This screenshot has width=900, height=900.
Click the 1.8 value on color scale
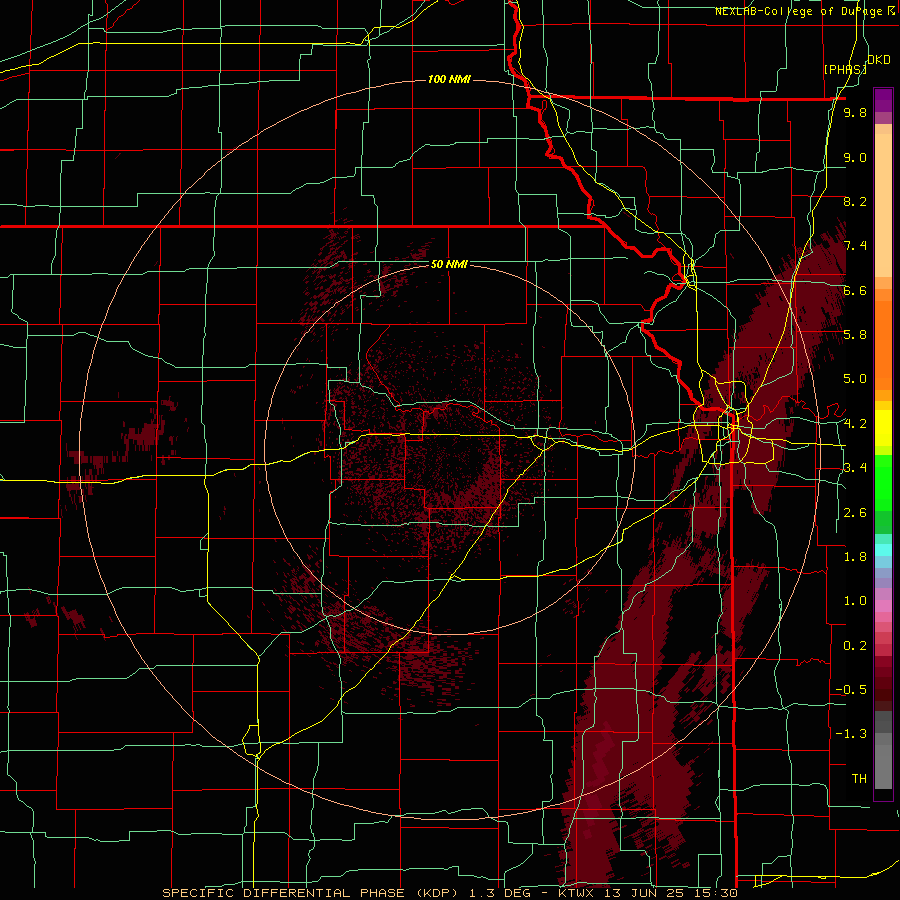[855, 557]
